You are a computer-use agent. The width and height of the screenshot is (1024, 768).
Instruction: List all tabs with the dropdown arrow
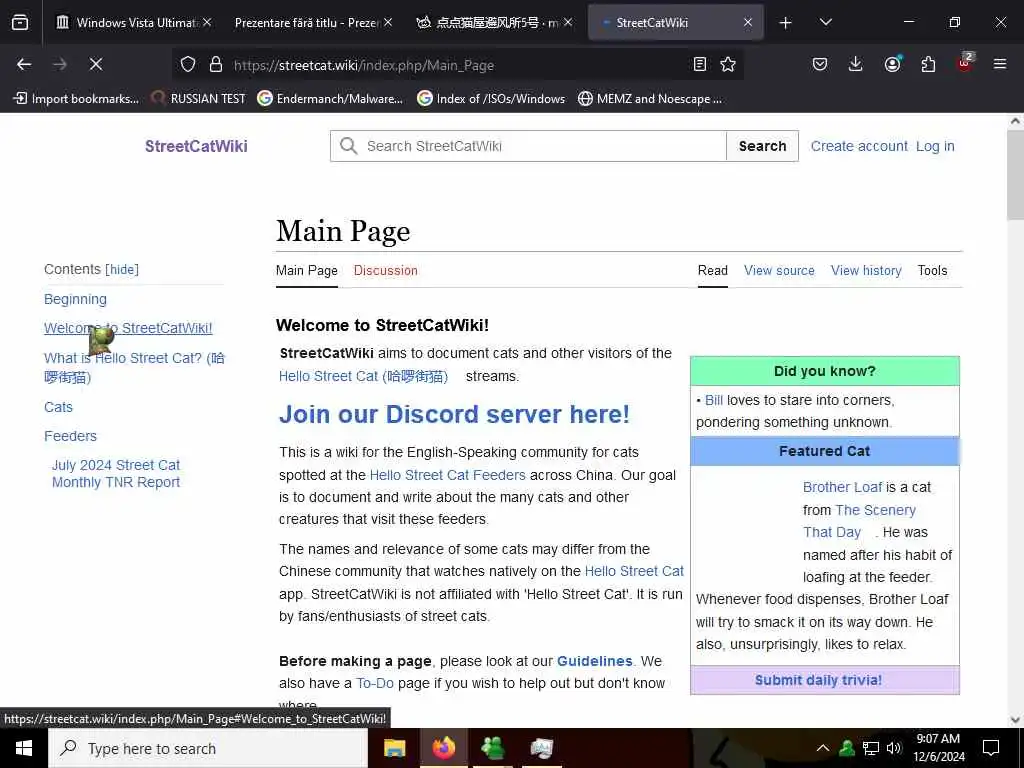[826, 22]
